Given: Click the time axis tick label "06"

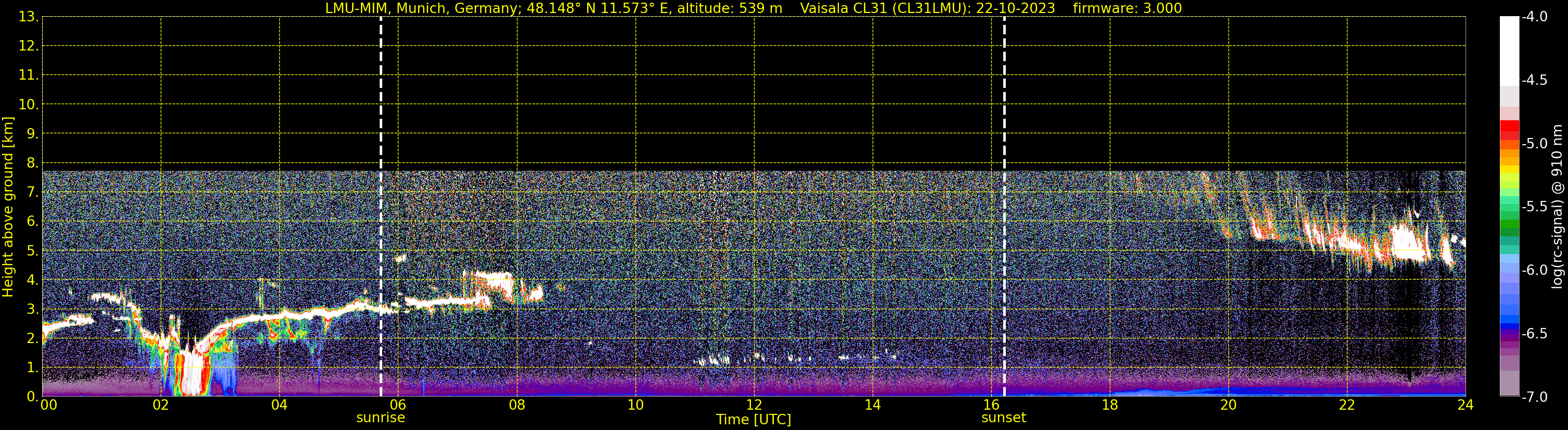Looking at the screenshot, I should pos(398,405).
